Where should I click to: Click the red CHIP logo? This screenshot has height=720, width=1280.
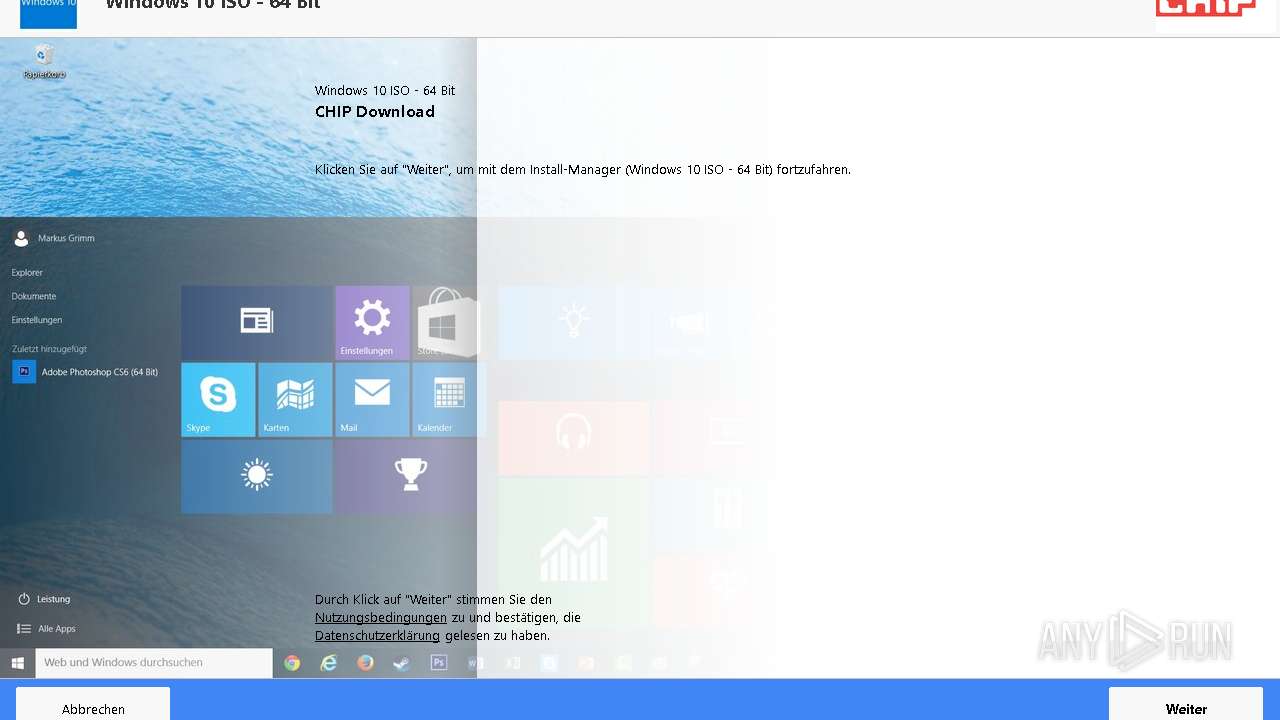coord(1206,9)
